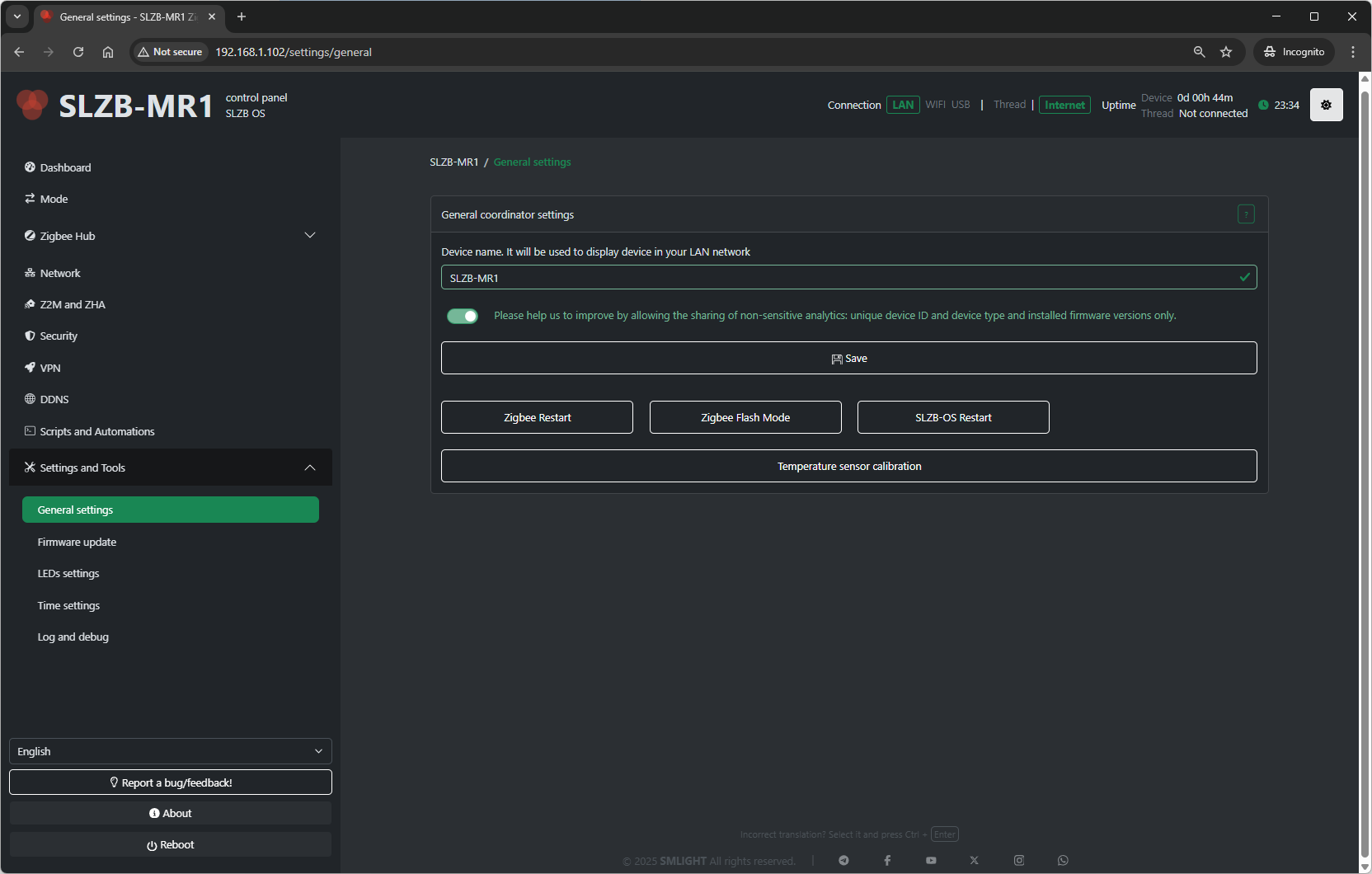
Task: Disable the analytics sharing toggle
Action: (x=463, y=316)
